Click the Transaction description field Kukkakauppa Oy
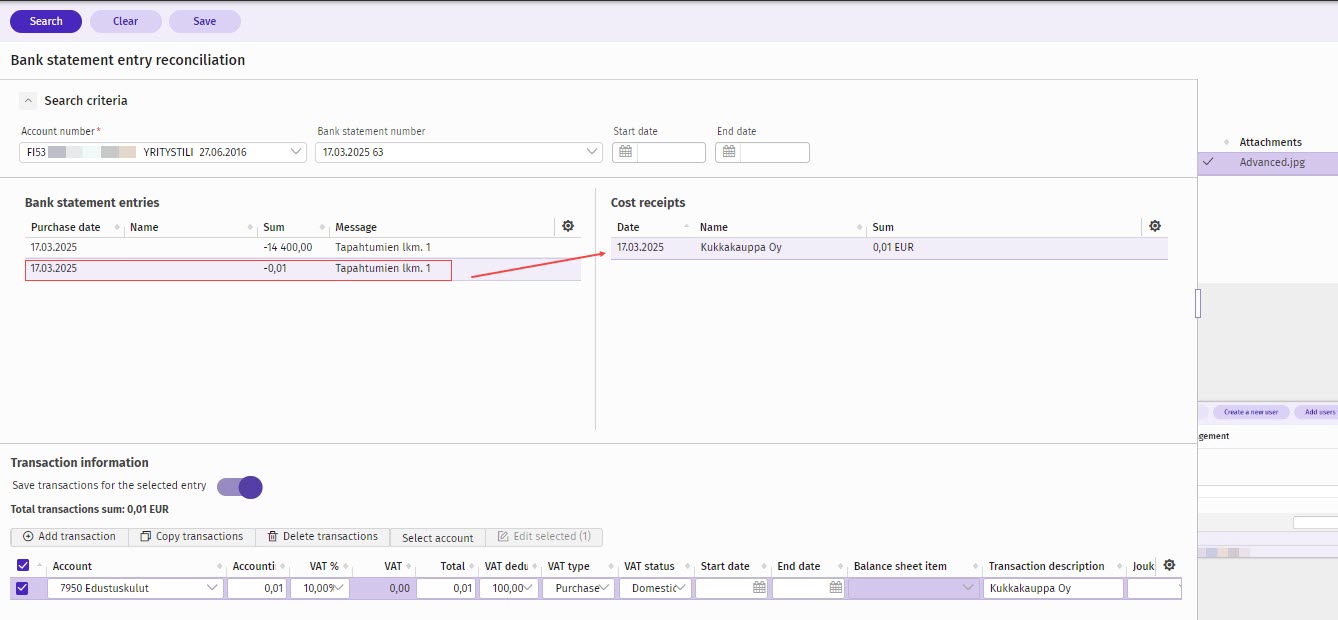The width and height of the screenshot is (1338, 620). pyautogui.click(x=1053, y=588)
